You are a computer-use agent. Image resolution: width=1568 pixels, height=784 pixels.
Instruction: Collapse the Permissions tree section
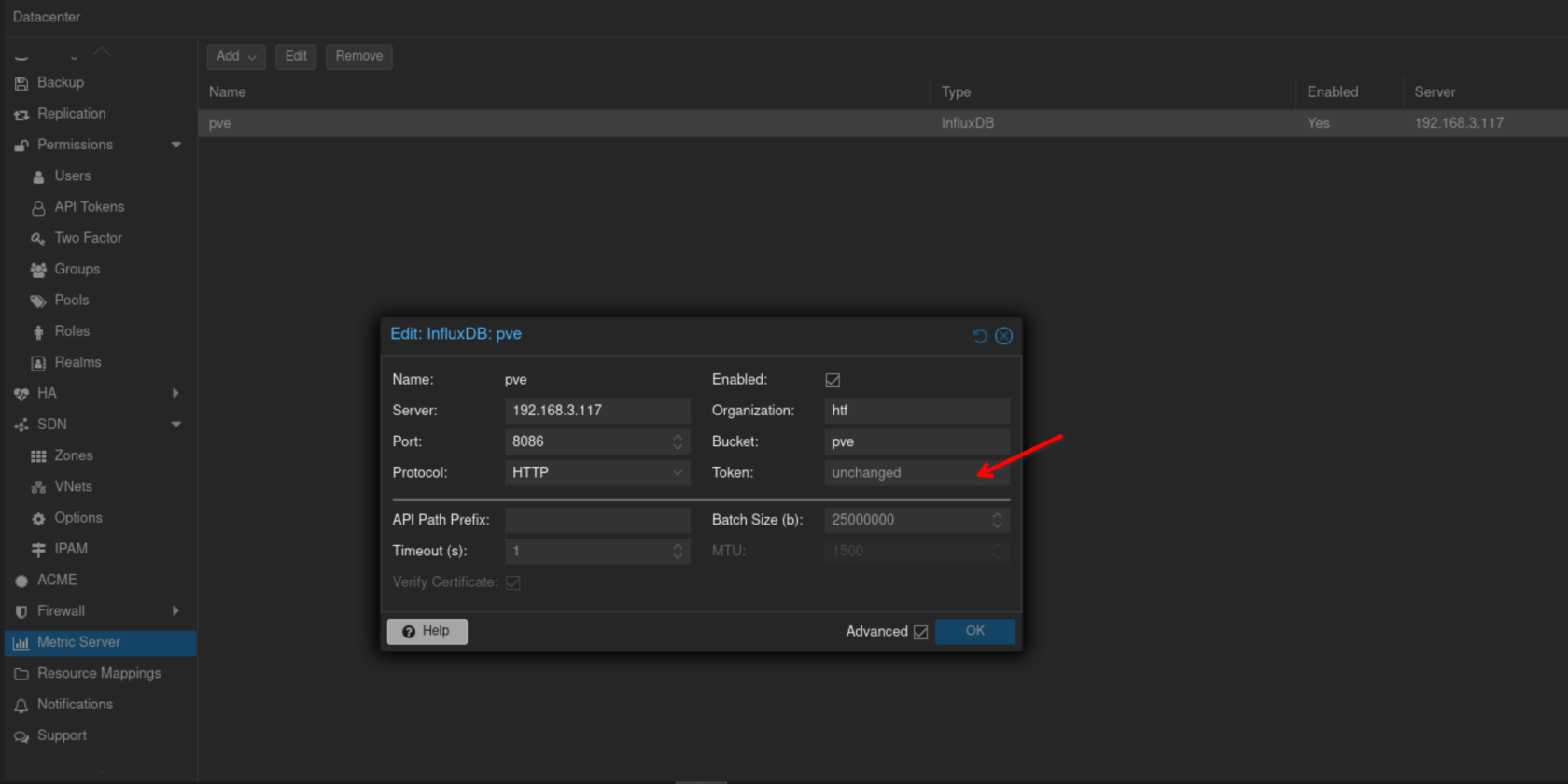click(x=176, y=145)
